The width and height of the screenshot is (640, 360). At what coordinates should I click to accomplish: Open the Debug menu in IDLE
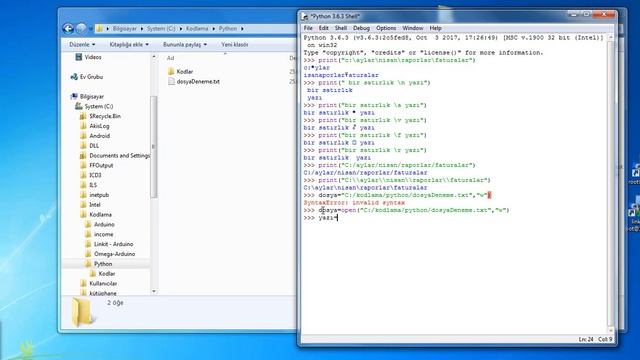(361, 28)
